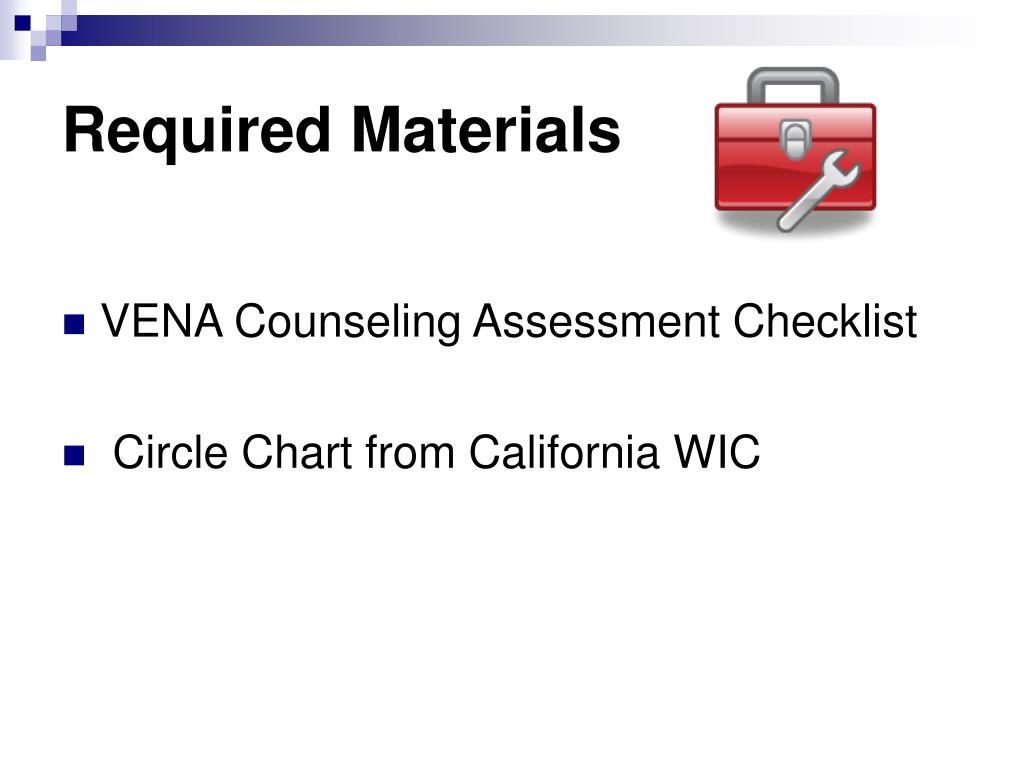
Task: Click the blue bullet beside Circle Chart
Action: 74,455
